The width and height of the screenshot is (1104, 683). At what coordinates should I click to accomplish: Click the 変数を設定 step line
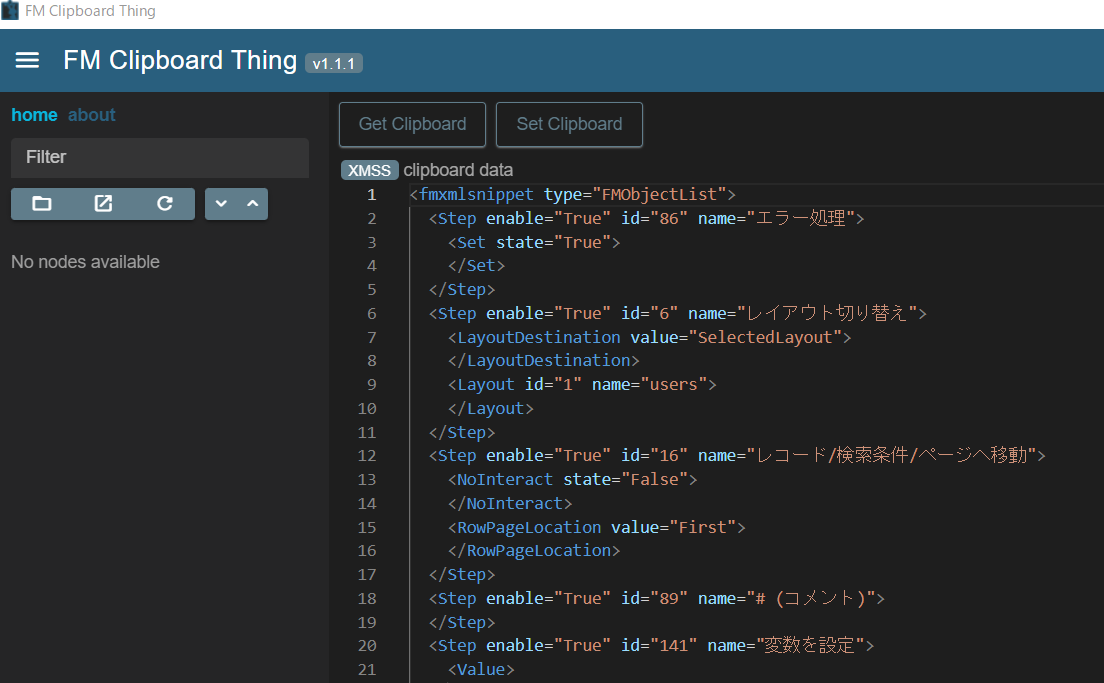coord(651,646)
